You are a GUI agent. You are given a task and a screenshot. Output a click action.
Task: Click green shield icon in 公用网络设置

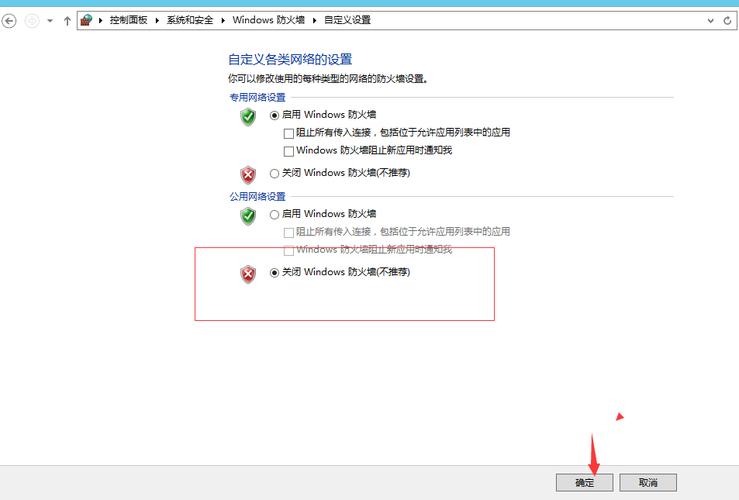248,216
